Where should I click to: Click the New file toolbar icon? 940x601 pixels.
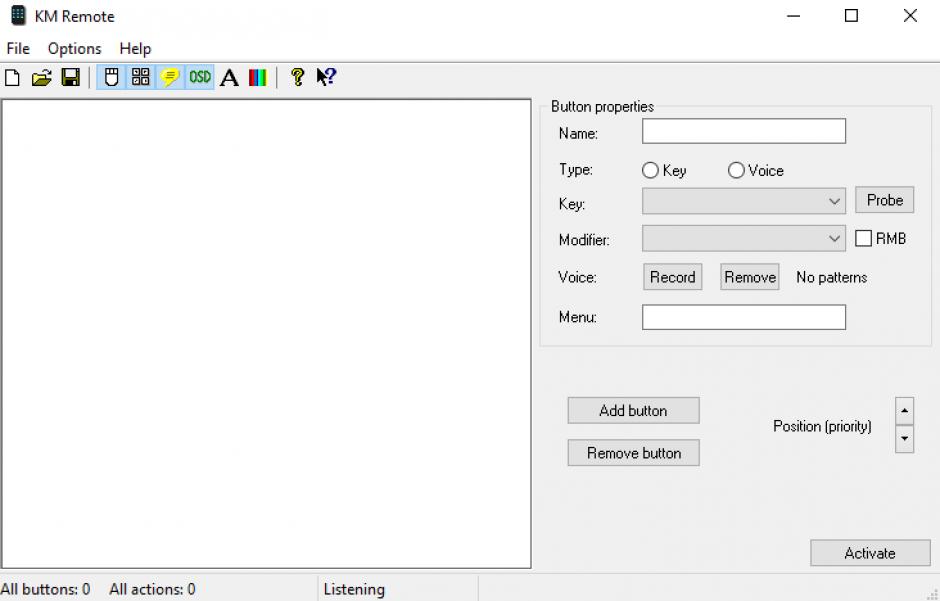click(13, 77)
